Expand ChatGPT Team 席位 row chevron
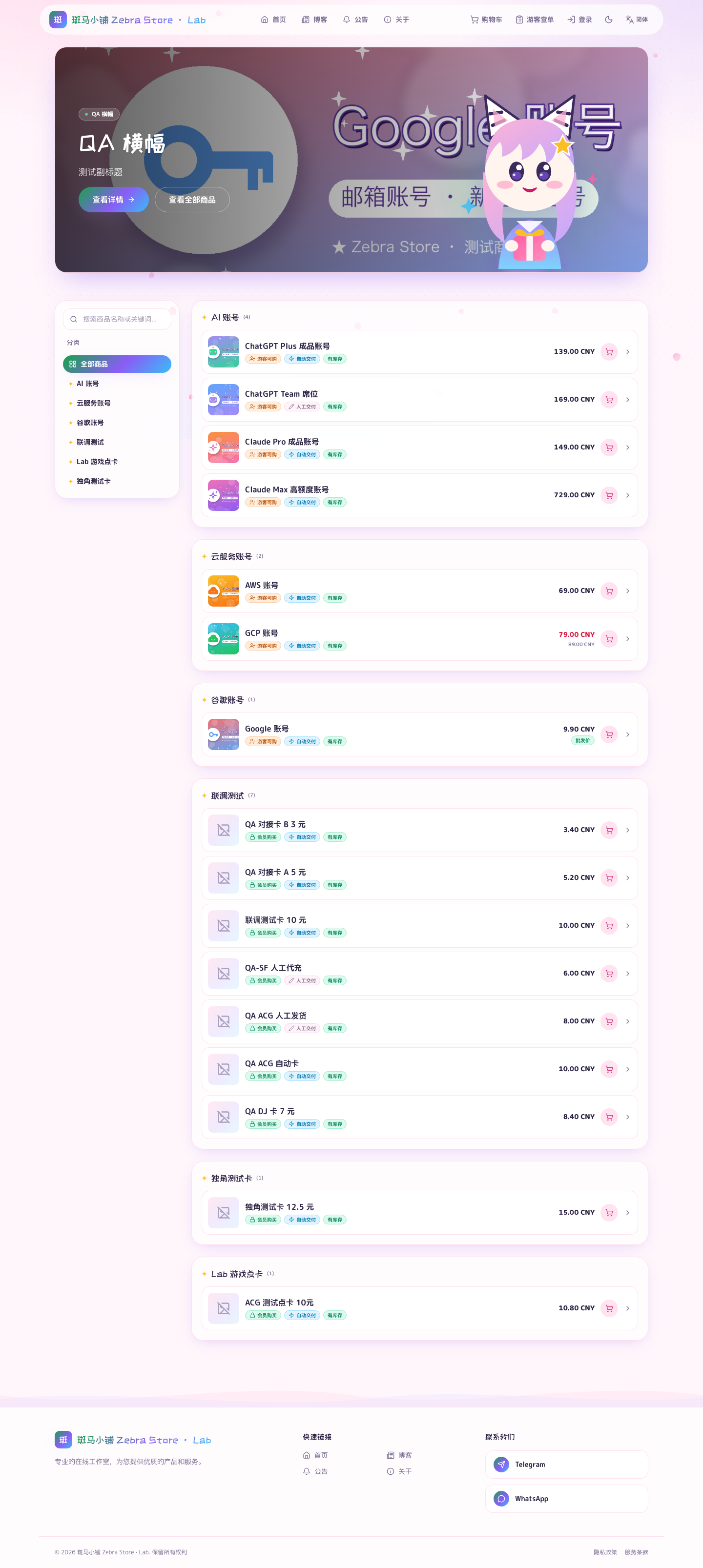Viewport: 703px width, 1568px height. pyautogui.click(x=627, y=400)
